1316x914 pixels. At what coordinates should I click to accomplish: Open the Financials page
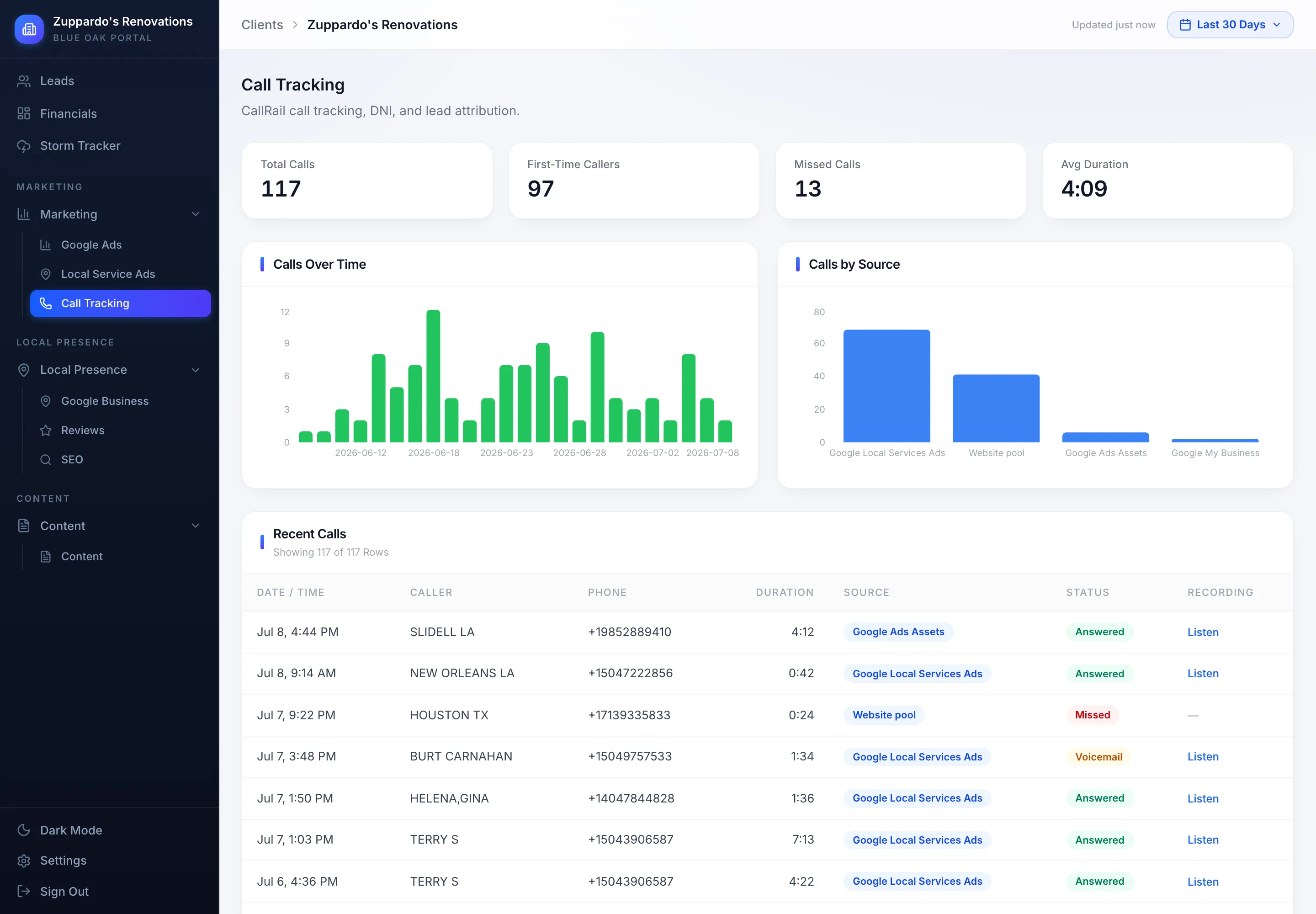[109, 113]
